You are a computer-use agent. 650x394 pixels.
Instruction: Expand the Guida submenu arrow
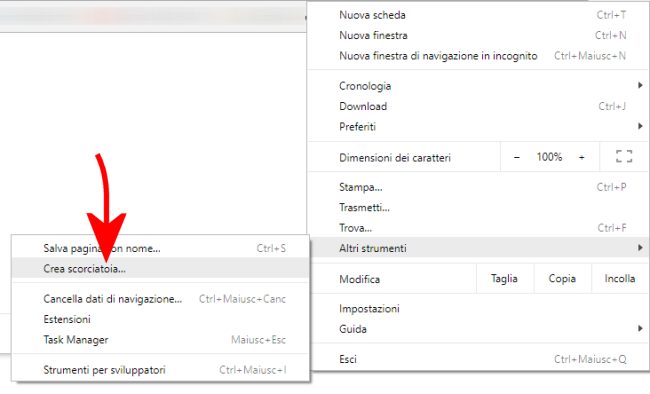click(x=640, y=328)
